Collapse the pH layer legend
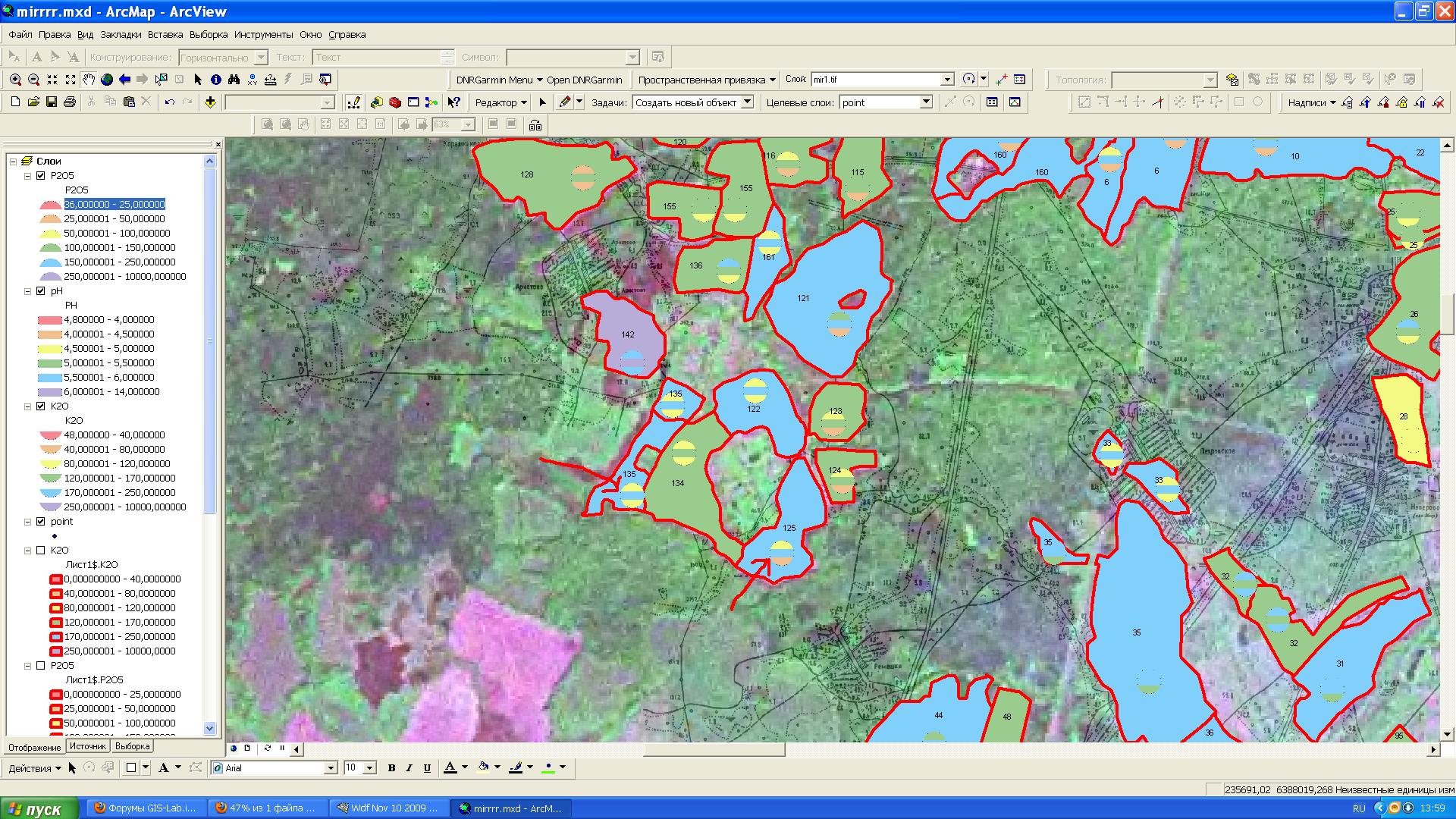1456x819 pixels. click(x=28, y=291)
